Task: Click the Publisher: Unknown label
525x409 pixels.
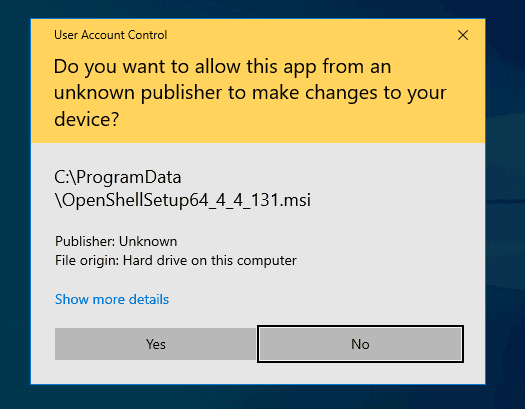Action: pyautogui.click(x=116, y=241)
